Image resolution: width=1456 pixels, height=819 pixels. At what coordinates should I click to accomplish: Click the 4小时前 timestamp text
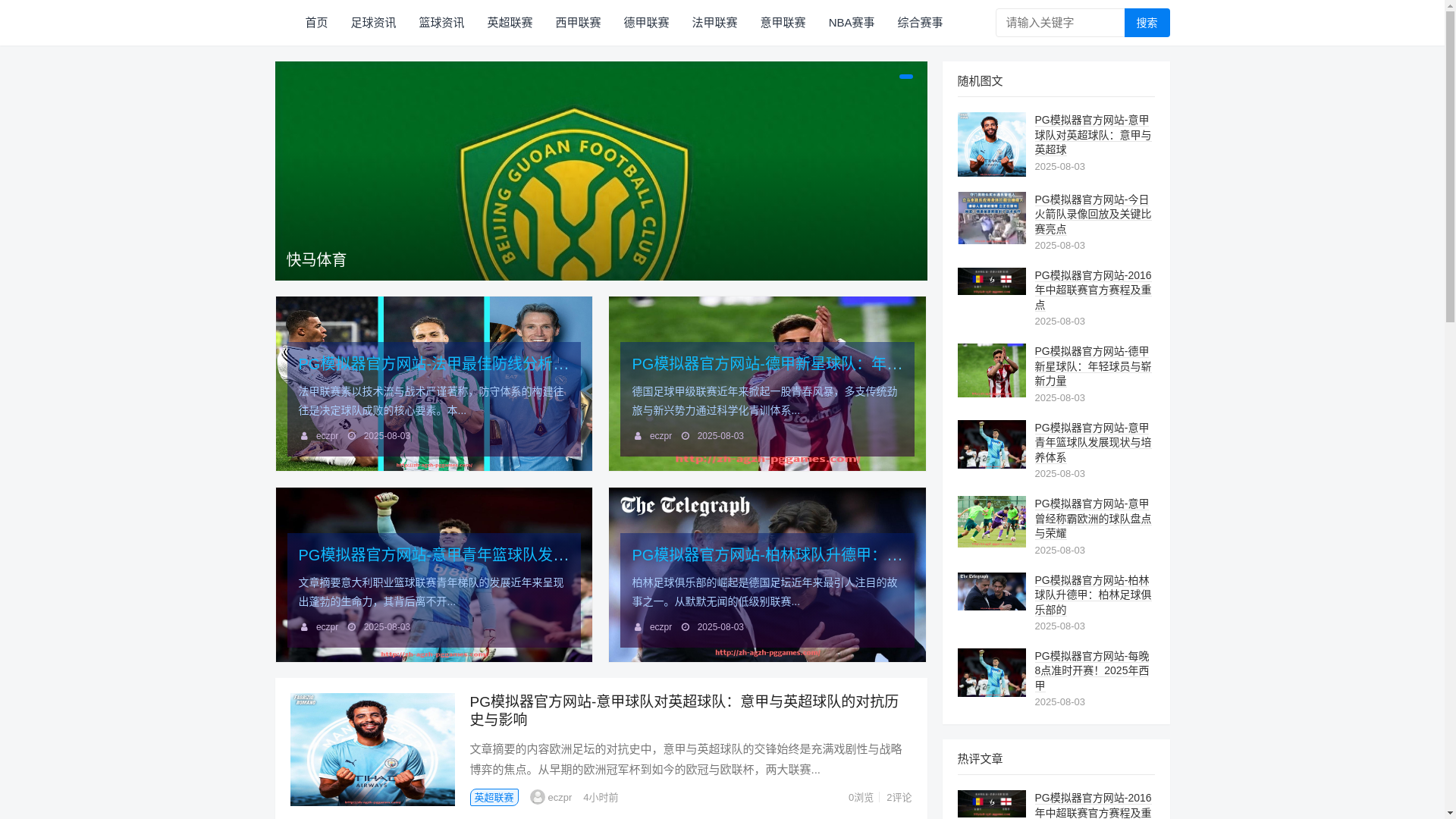tap(601, 798)
